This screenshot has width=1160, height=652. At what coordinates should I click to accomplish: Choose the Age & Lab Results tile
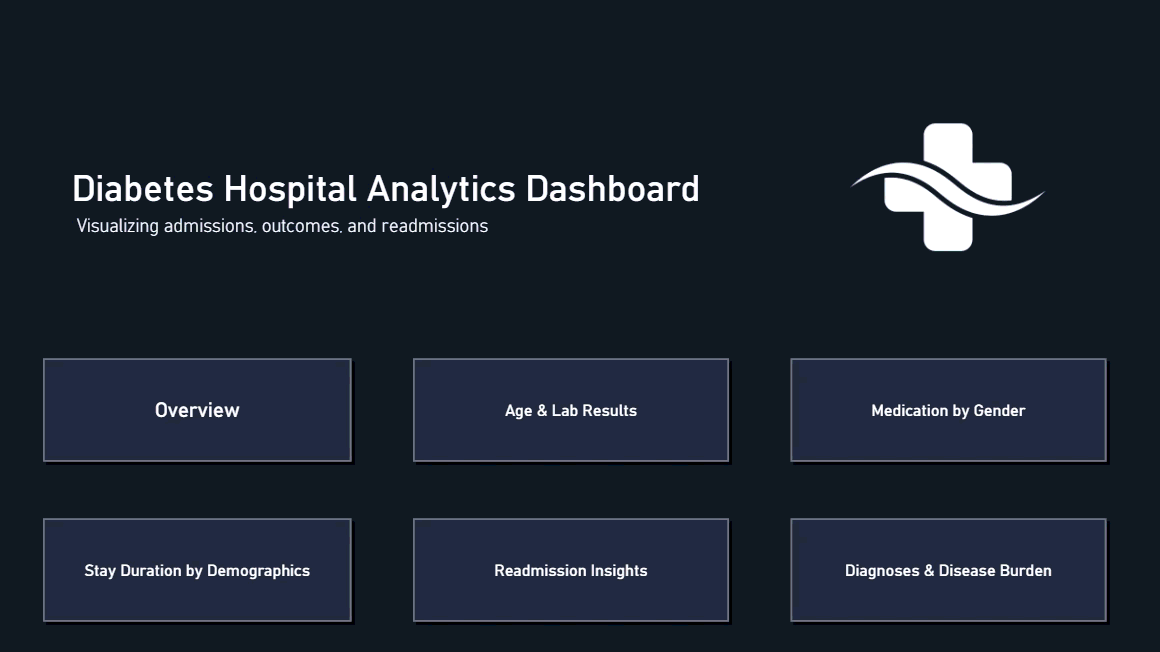[x=570, y=410]
